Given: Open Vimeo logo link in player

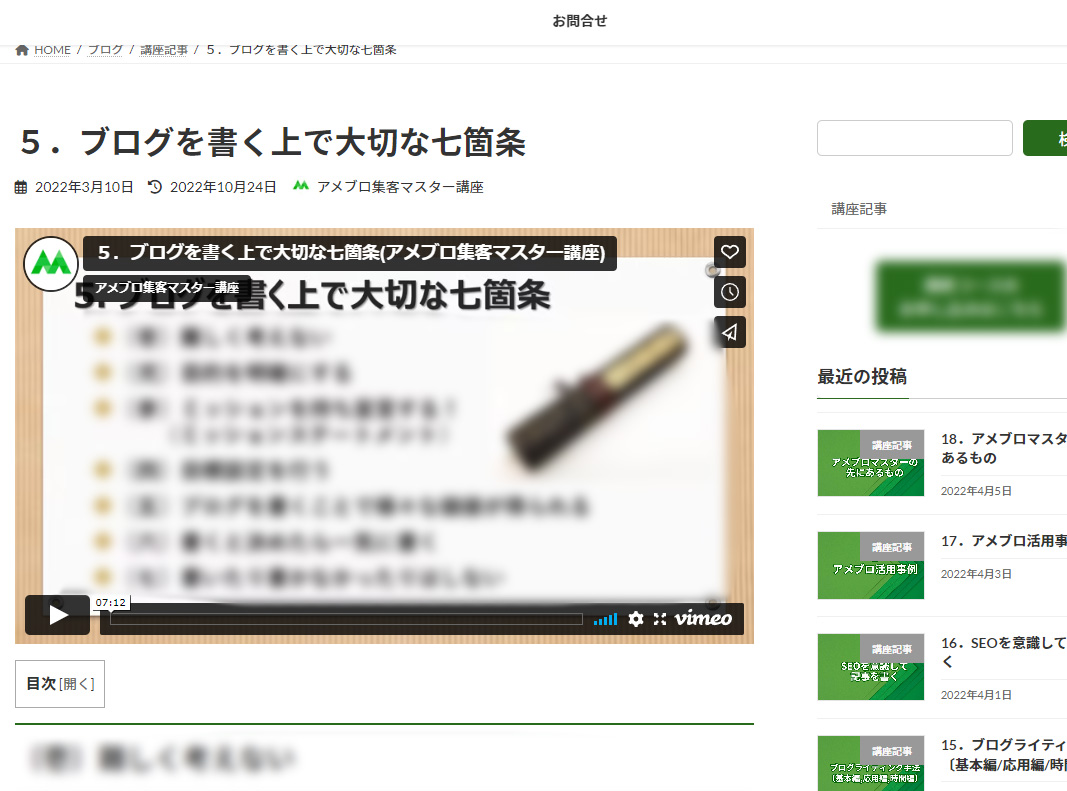Looking at the screenshot, I should pos(703,618).
